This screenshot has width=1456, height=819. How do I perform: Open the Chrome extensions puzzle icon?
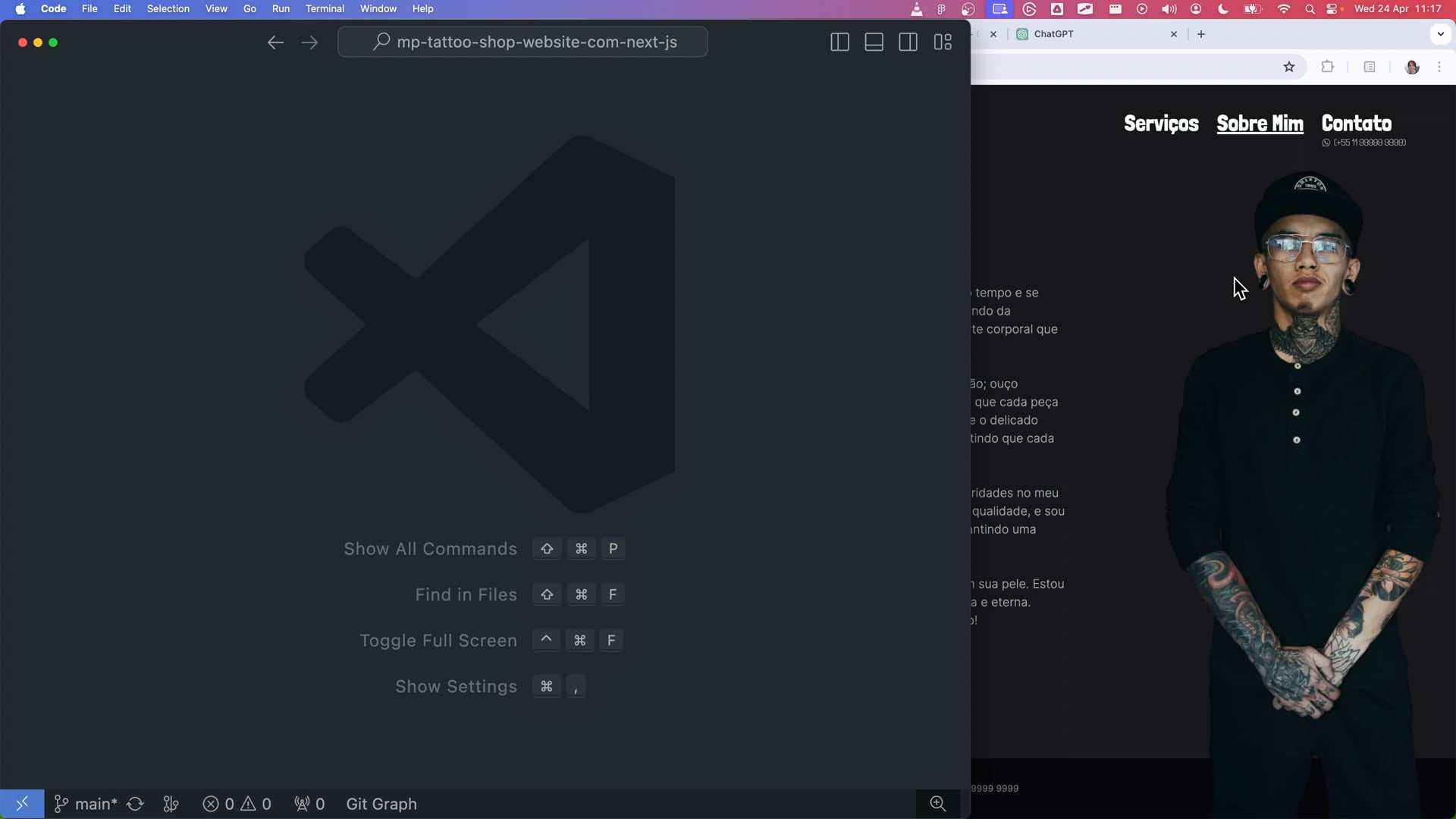tap(1327, 67)
